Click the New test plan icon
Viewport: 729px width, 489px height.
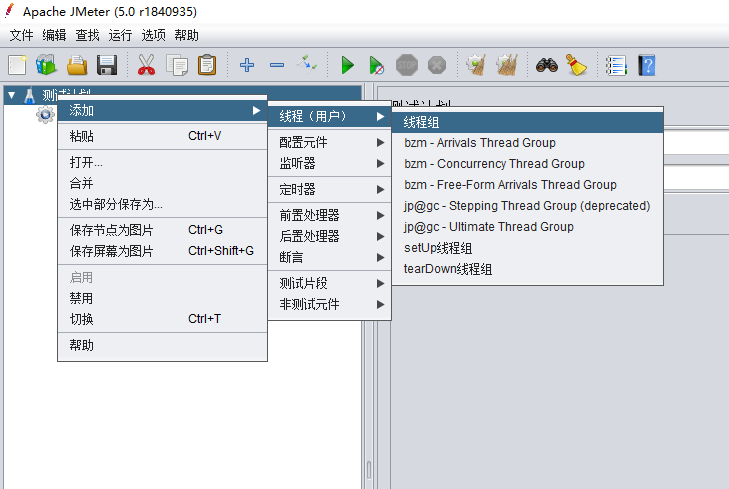click(x=17, y=65)
